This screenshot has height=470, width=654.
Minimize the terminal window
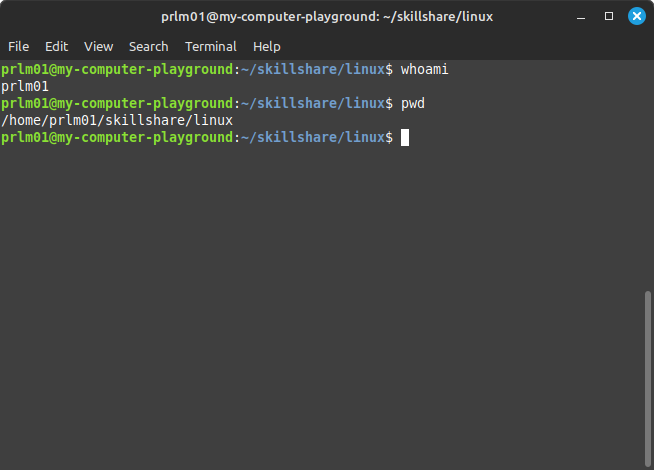581,18
